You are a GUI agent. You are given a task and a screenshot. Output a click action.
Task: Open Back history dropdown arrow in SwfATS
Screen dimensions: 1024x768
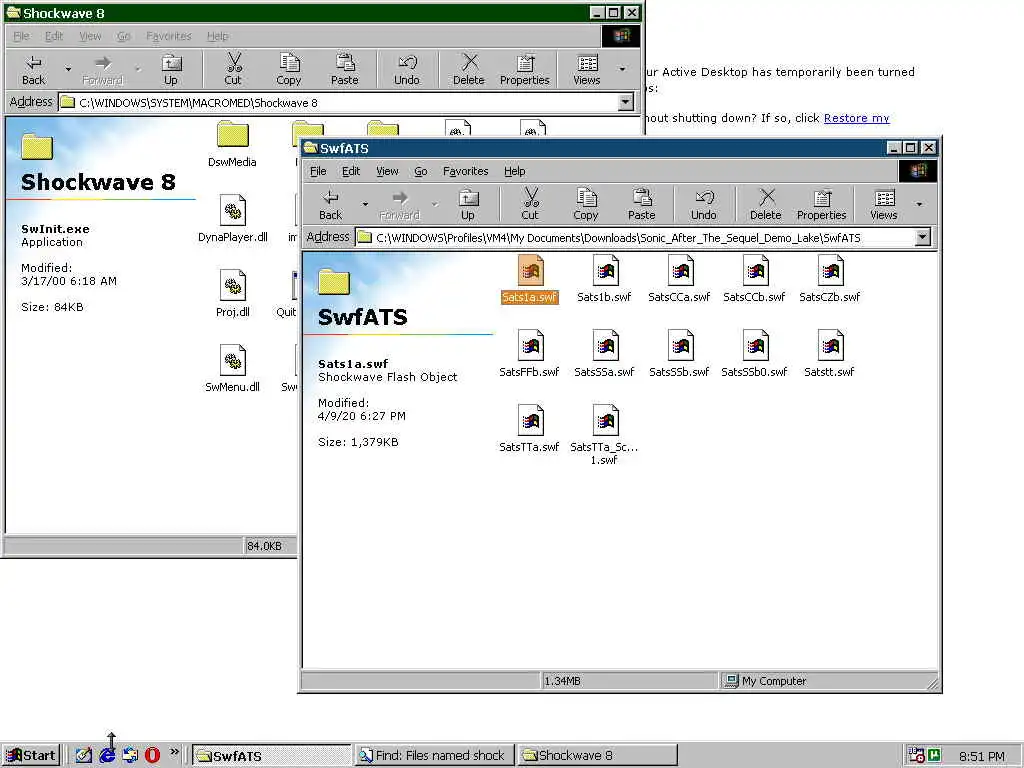point(365,204)
